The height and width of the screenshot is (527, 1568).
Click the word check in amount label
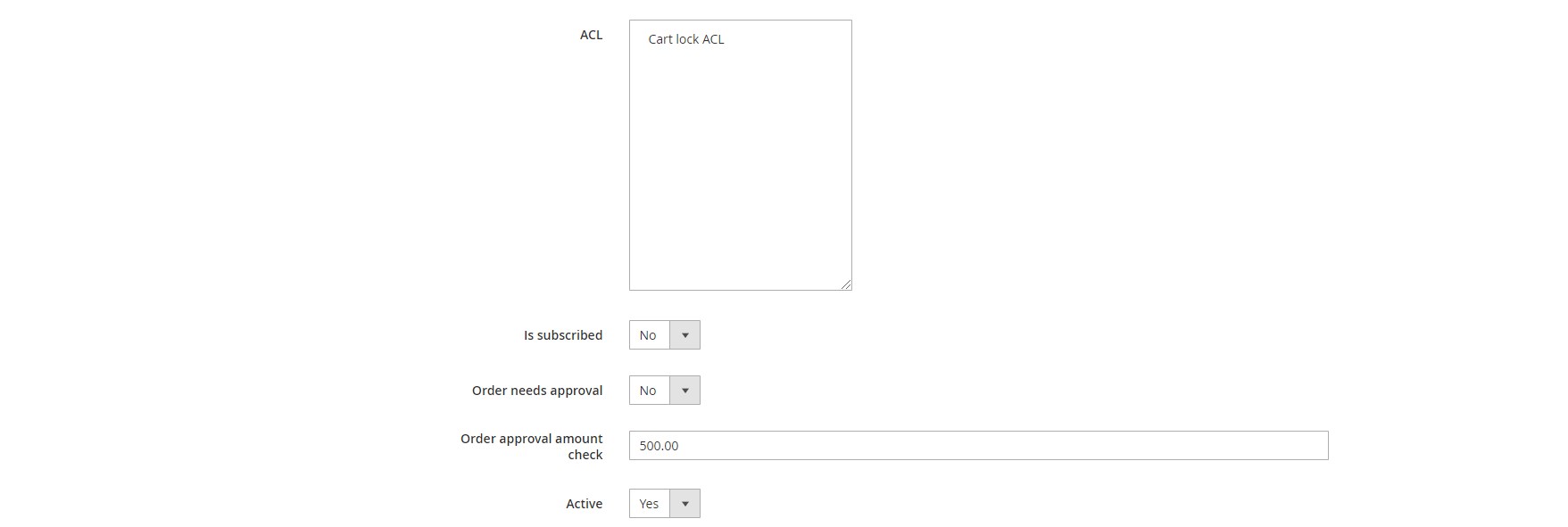pyautogui.click(x=585, y=455)
